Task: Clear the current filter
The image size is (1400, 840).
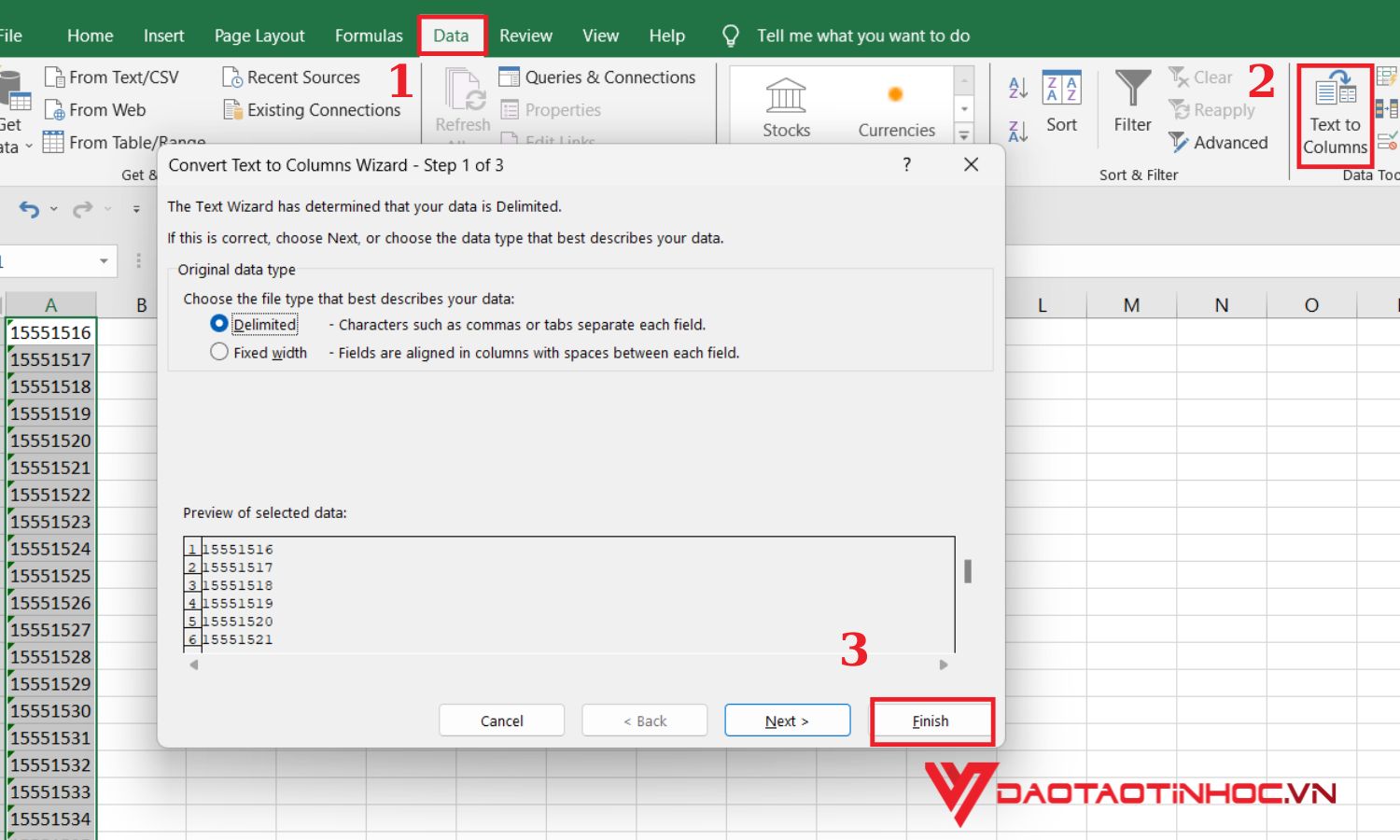Action: coord(1201,77)
